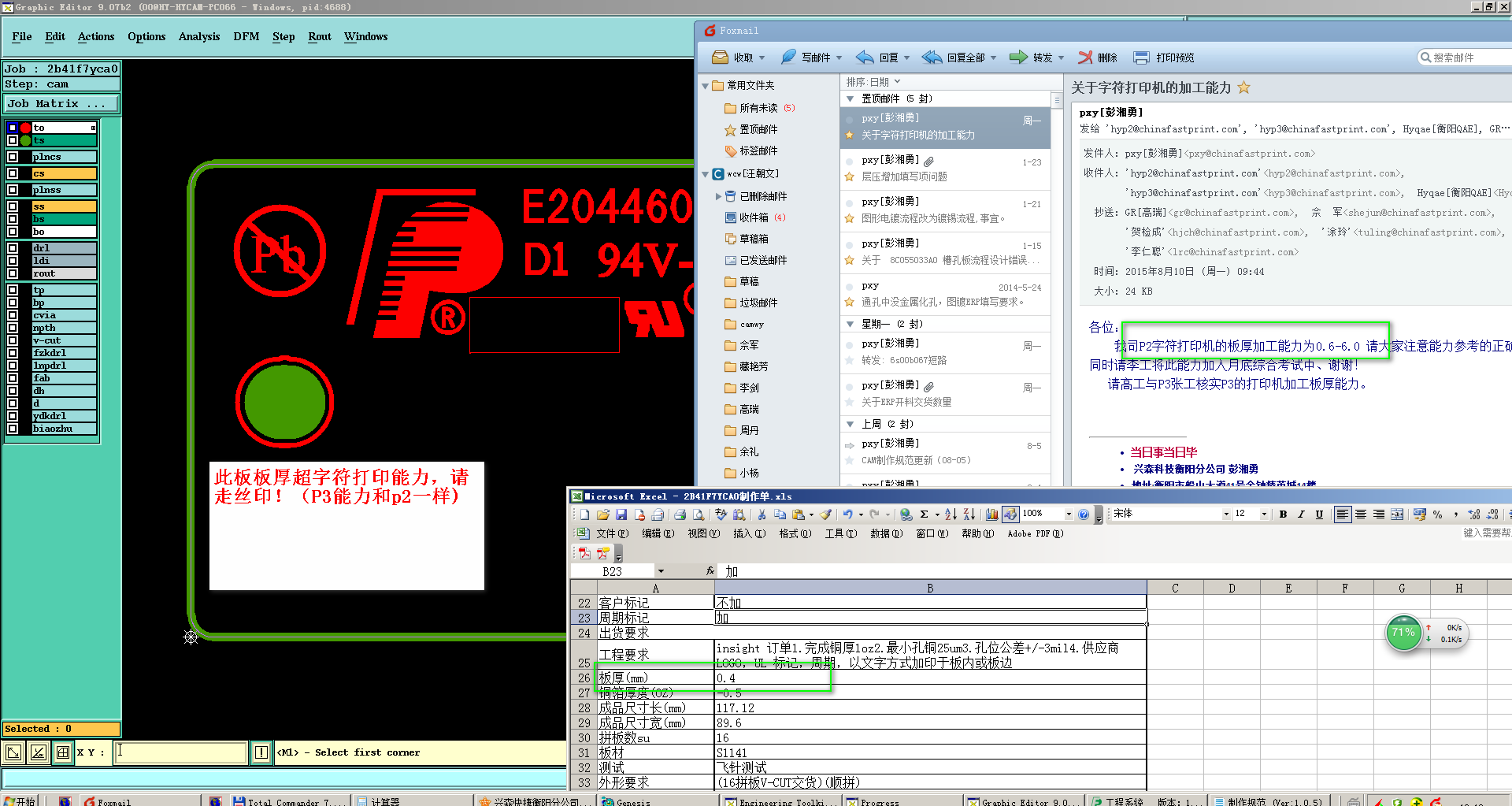
Task: Click the Foxmail Delete red X icon
Action: pyautogui.click(x=1085, y=57)
